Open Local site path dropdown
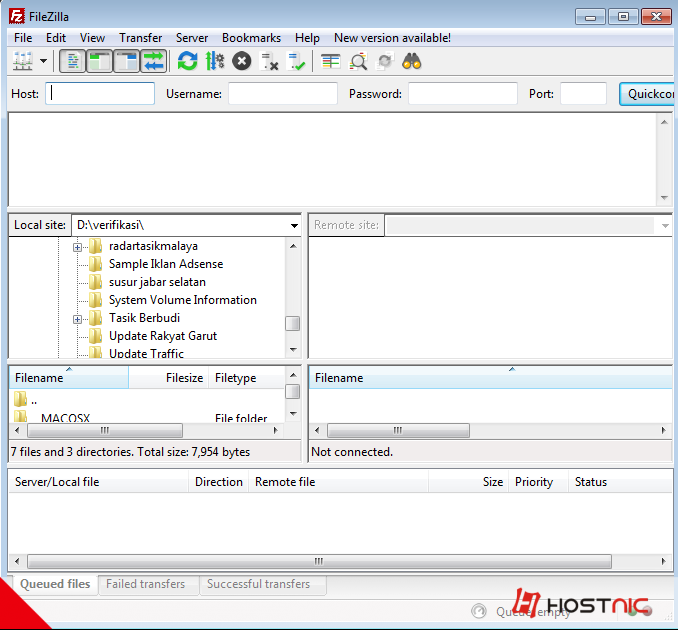 click(294, 225)
